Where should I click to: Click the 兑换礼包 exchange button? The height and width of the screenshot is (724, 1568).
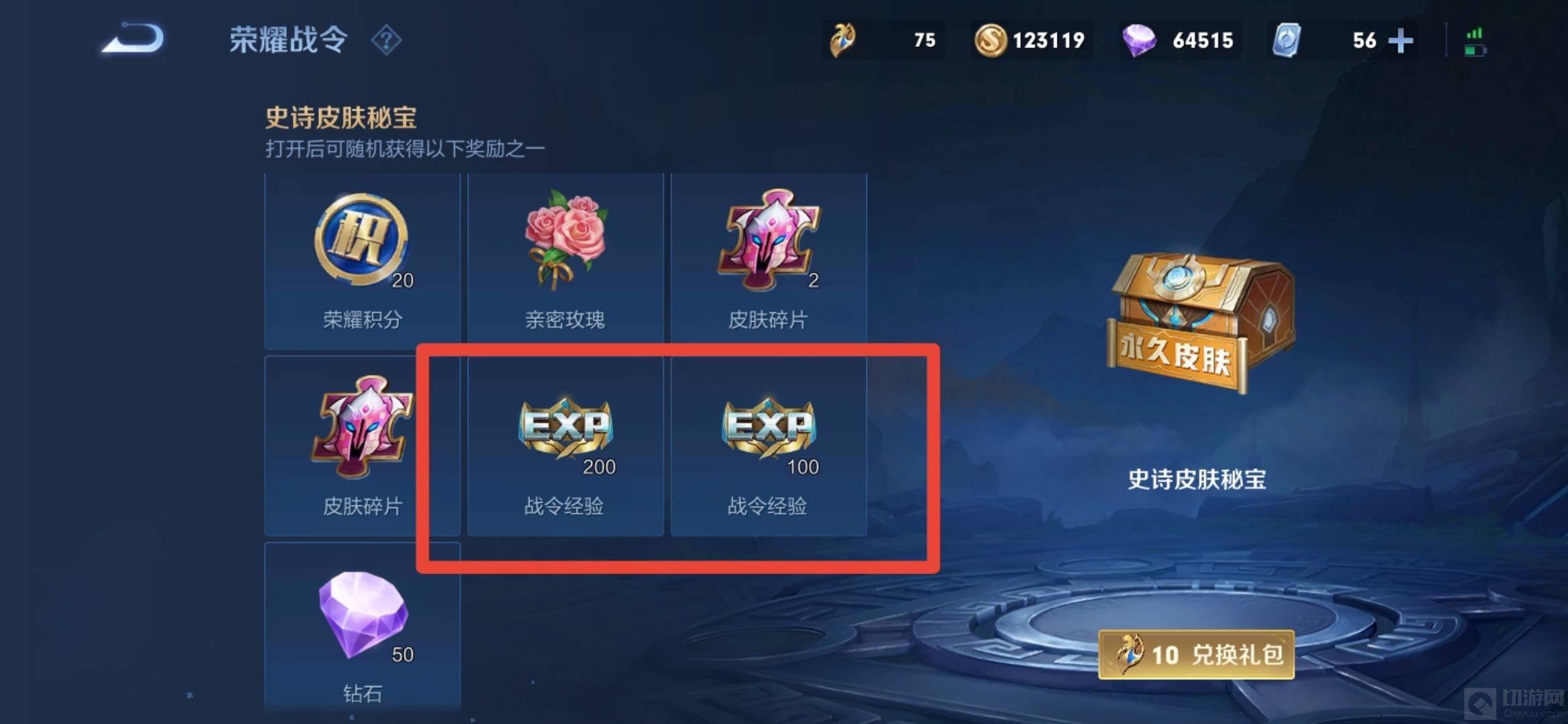tap(1196, 654)
